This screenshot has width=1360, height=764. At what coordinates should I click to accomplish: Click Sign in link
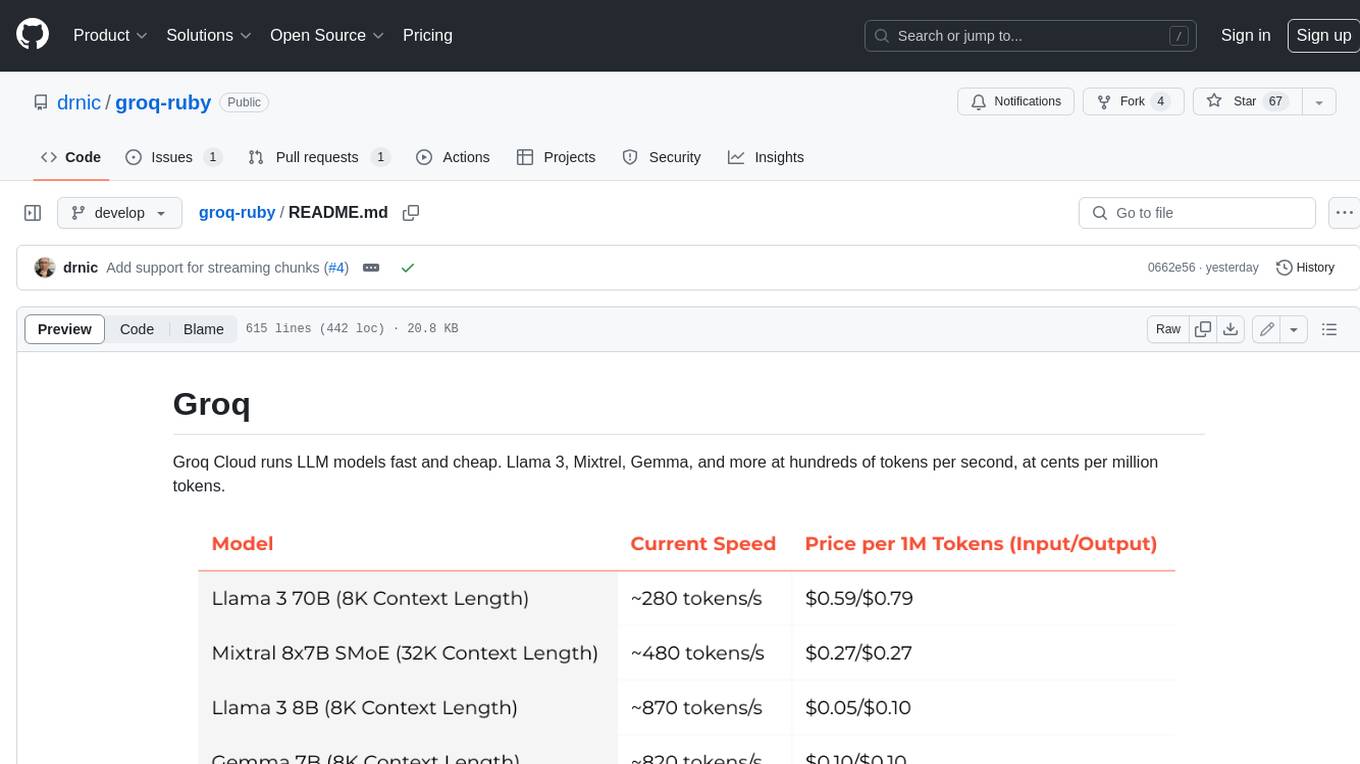click(1245, 35)
